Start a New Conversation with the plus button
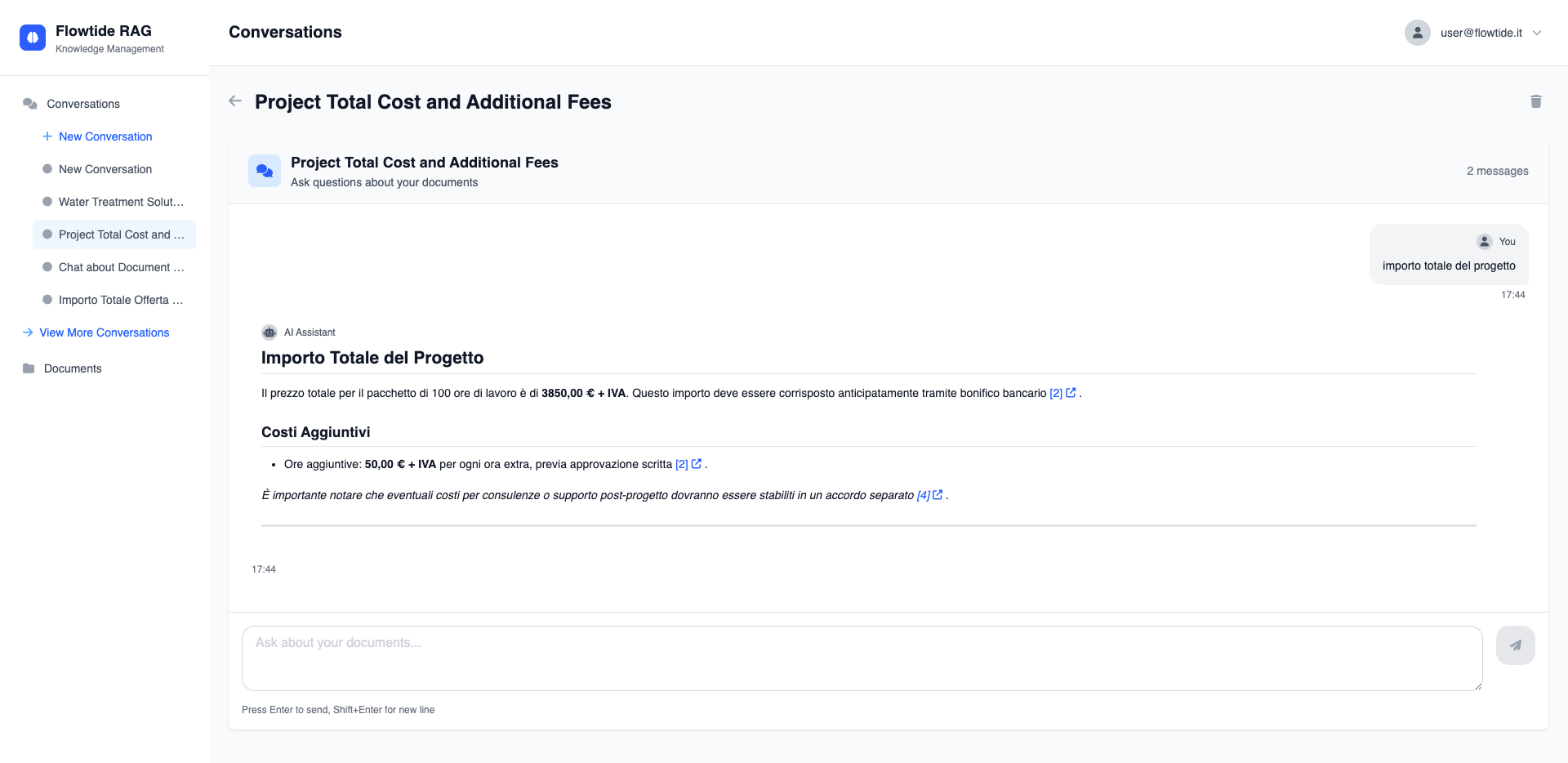The height and width of the screenshot is (763, 1568). tap(47, 136)
